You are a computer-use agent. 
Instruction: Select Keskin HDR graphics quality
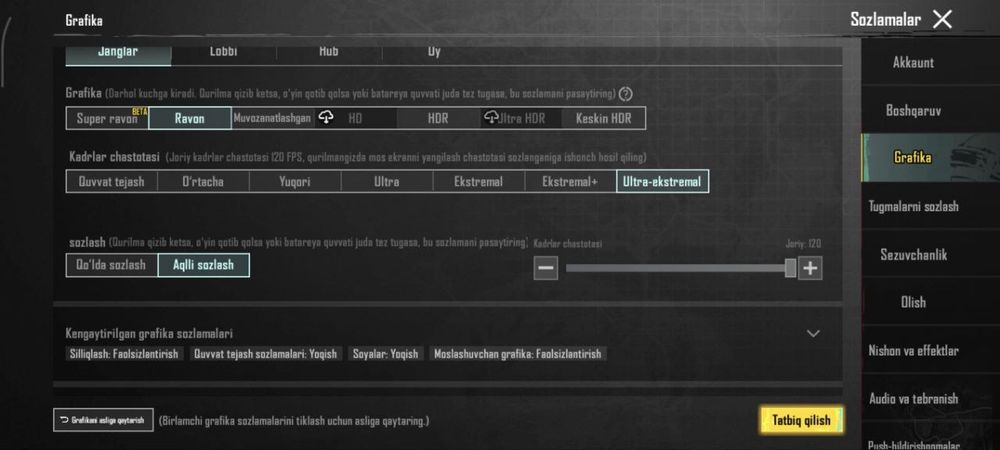coord(603,119)
